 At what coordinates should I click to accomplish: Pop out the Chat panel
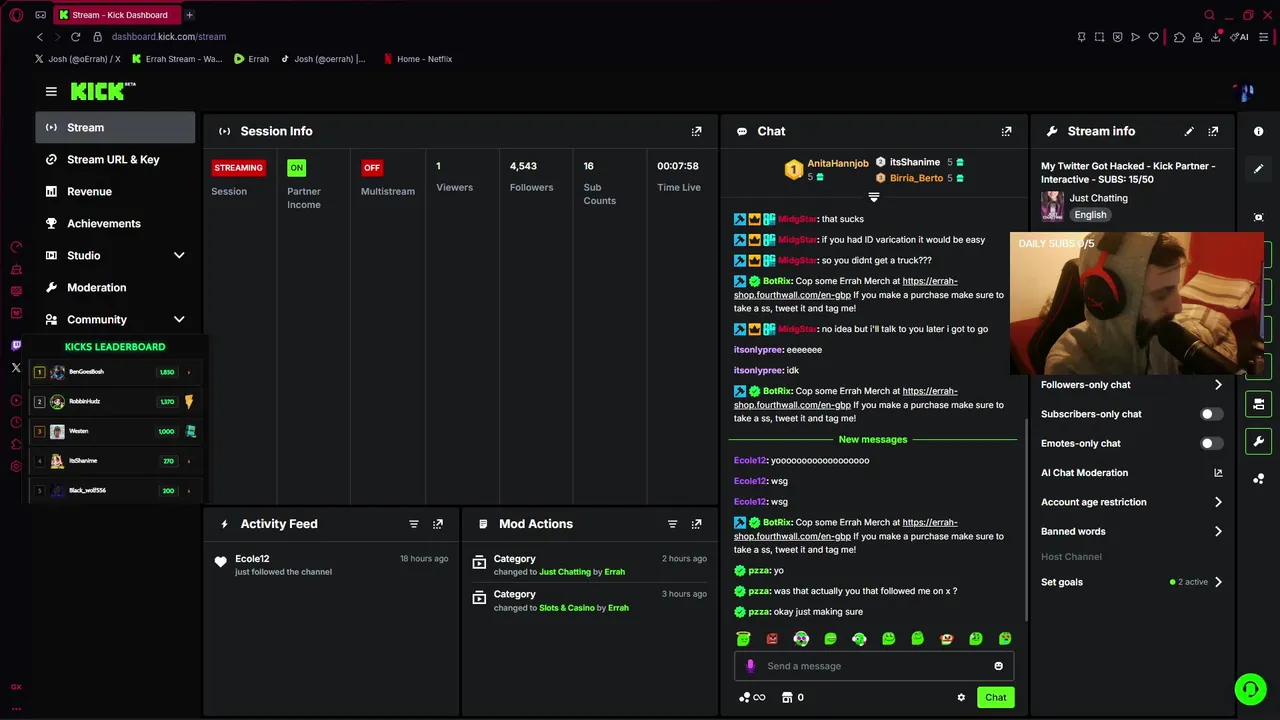1006,131
